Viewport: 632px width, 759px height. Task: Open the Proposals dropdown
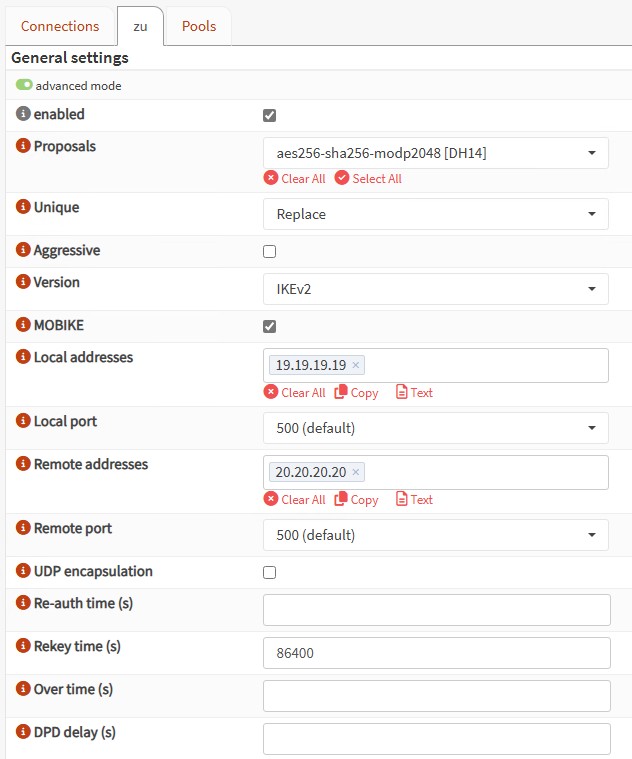pyautogui.click(x=435, y=153)
